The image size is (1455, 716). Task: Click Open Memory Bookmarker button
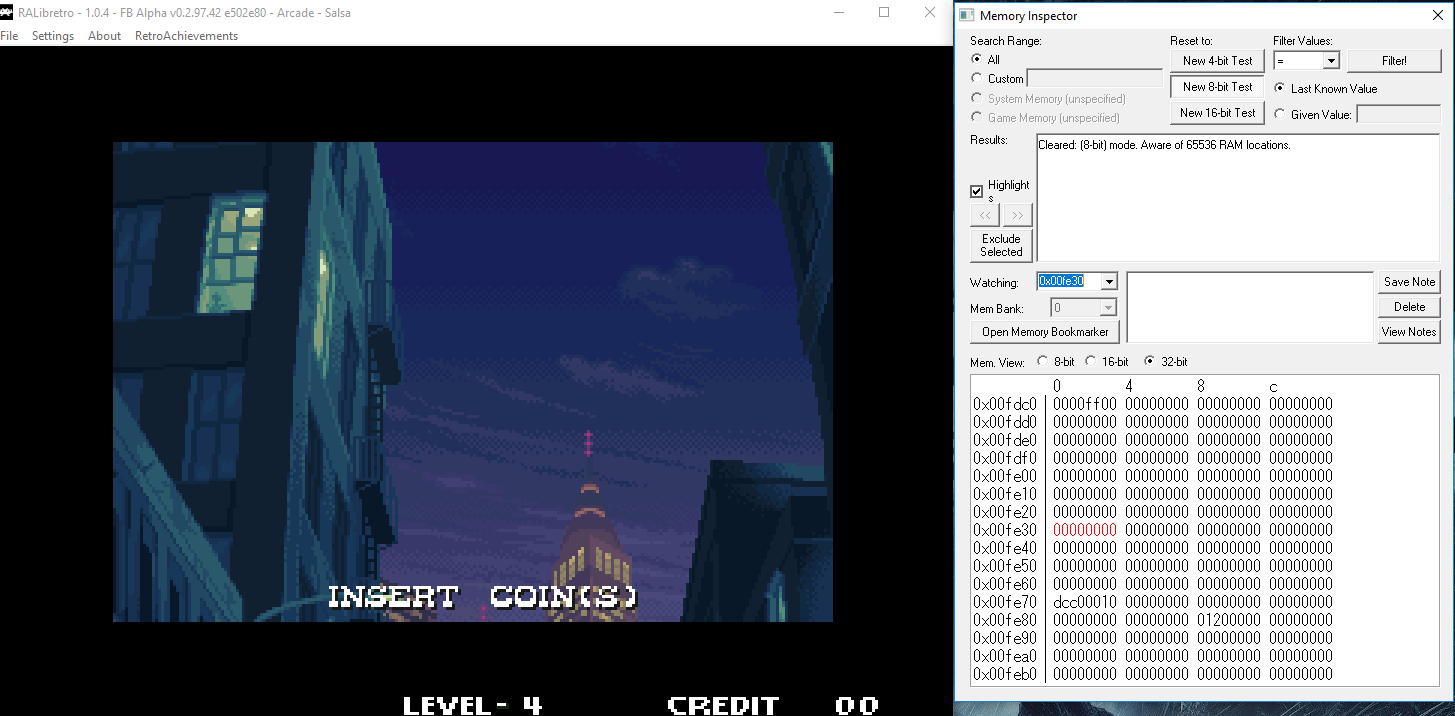click(x=1045, y=332)
